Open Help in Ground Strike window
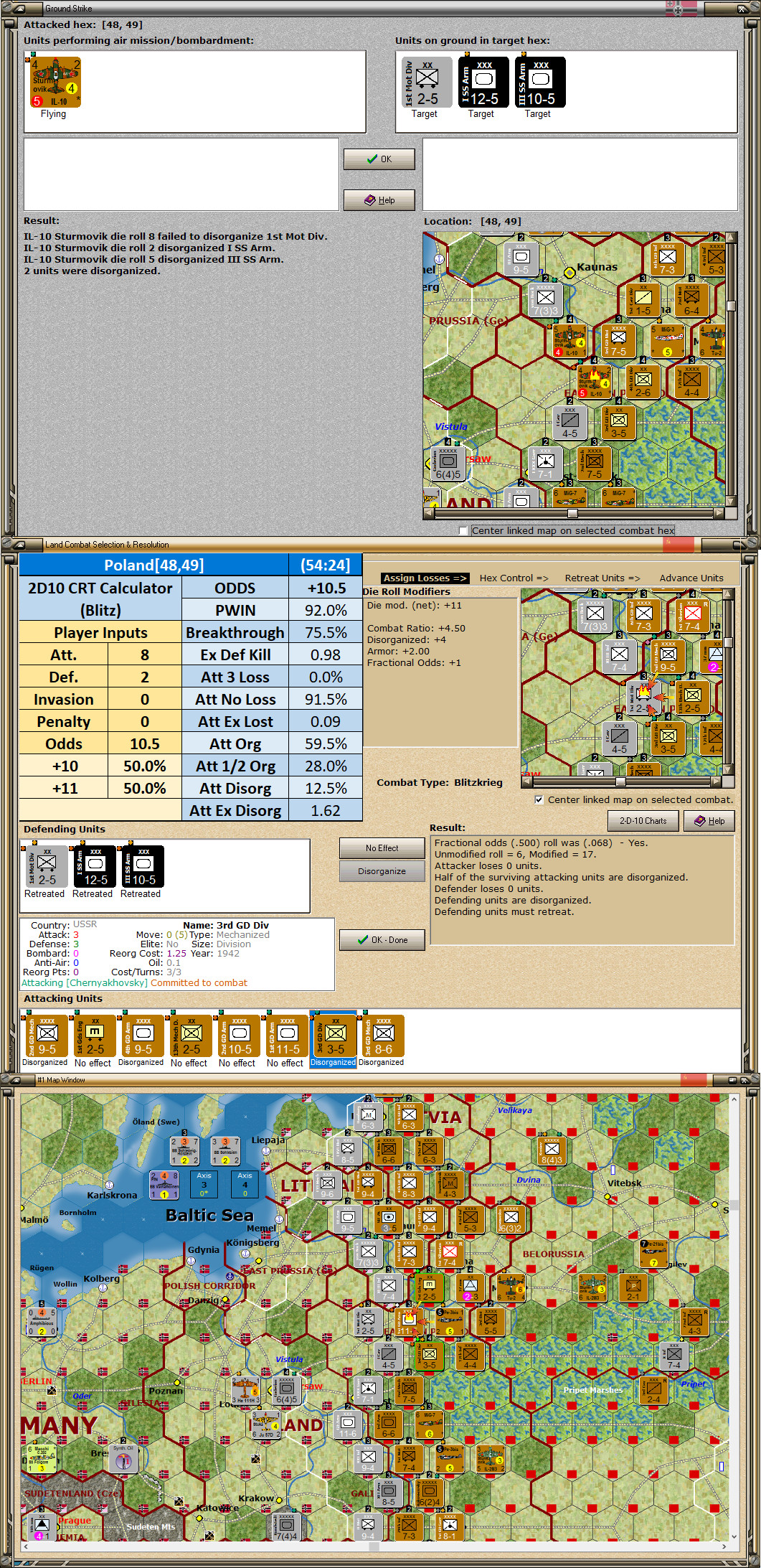 point(379,200)
